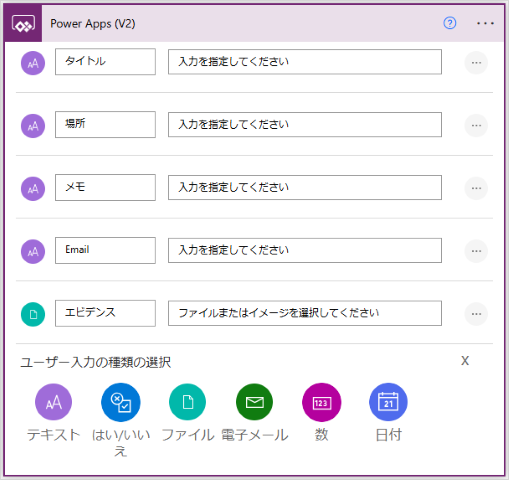
Task: Open options menu for 場所 row
Action: (x=476, y=126)
